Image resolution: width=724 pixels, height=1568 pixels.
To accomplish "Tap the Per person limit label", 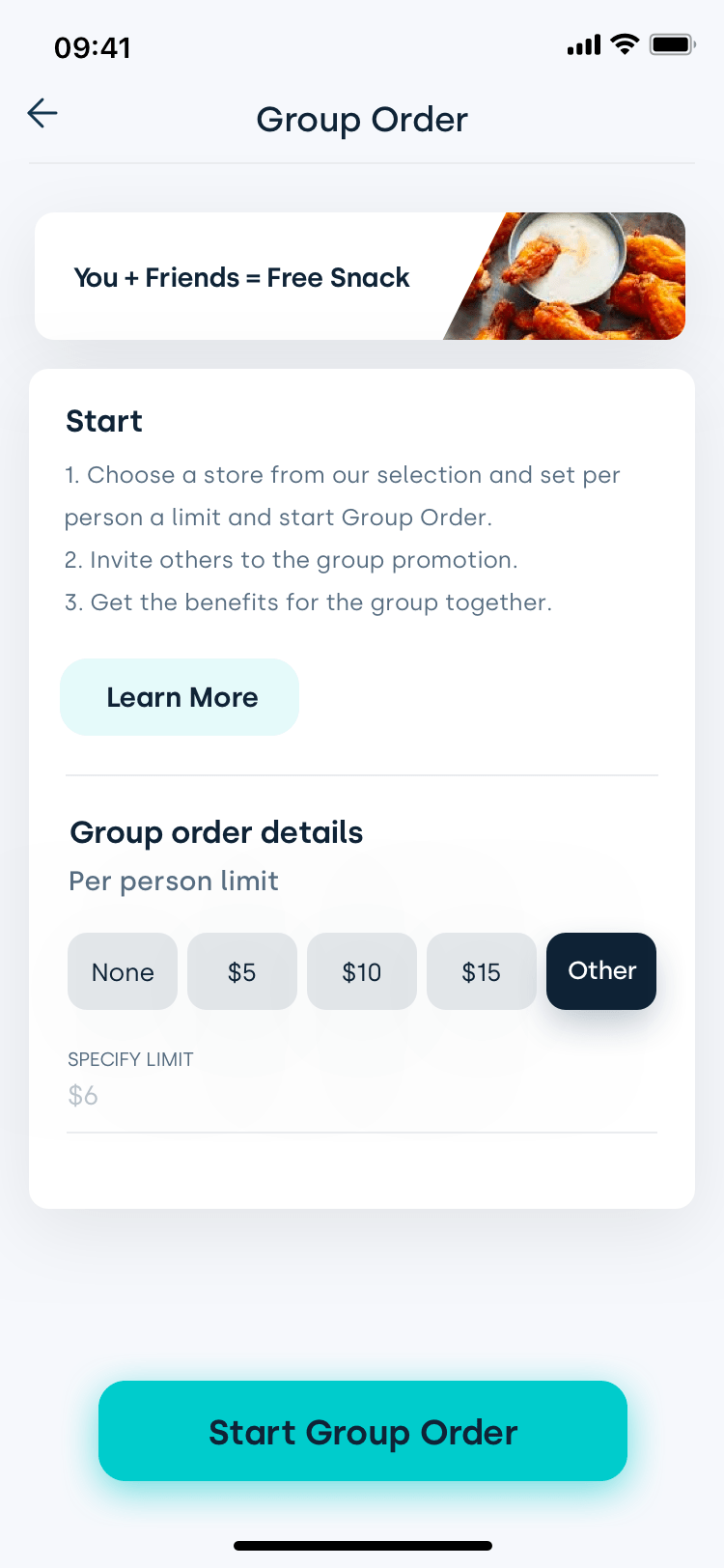I will coord(174,881).
